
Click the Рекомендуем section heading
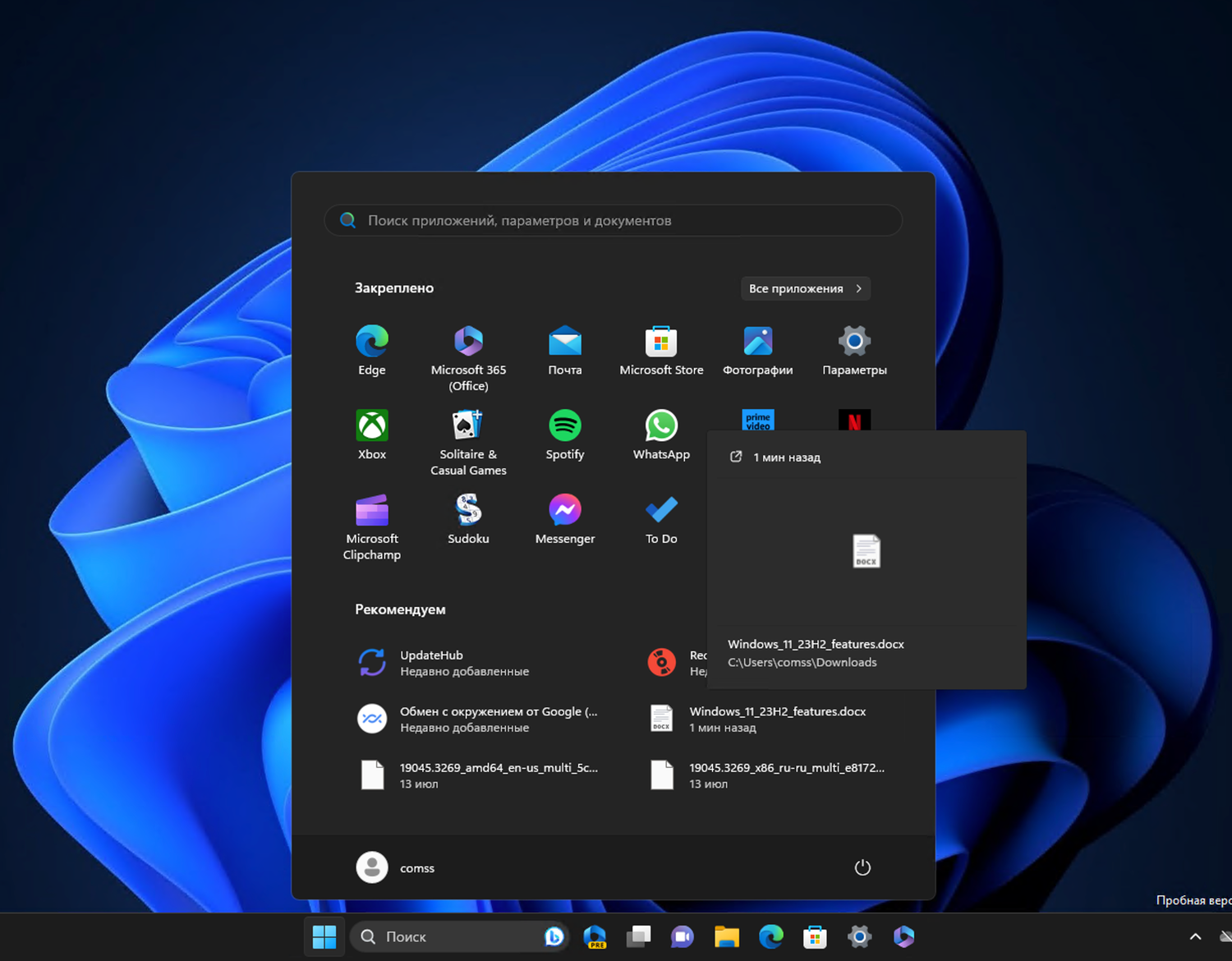click(400, 609)
